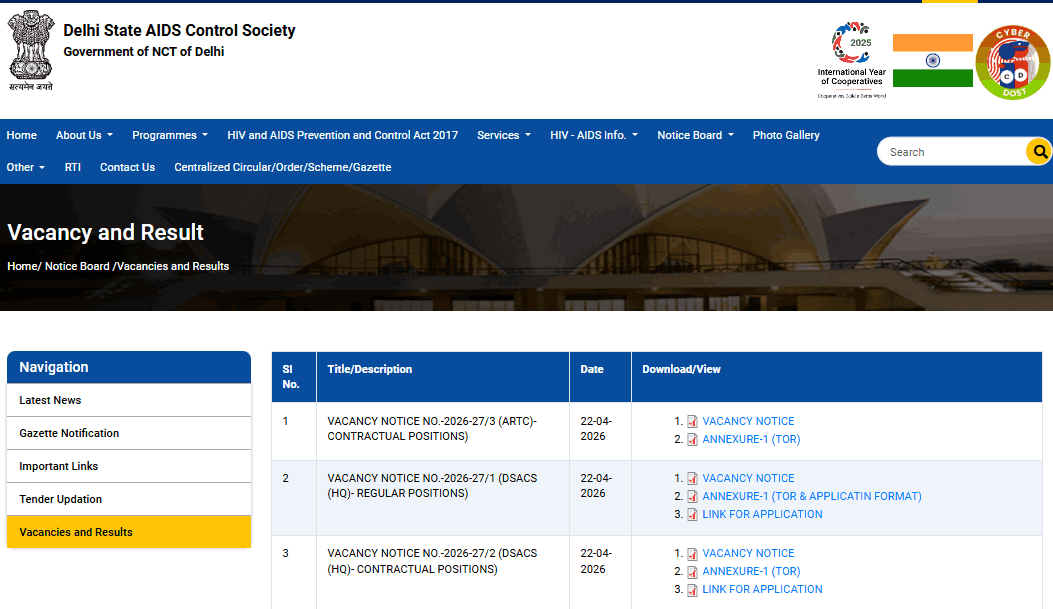Click the Home breadcrumb link
Image resolution: width=1053 pixels, height=609 pixels.
click(x=20, y=266)
